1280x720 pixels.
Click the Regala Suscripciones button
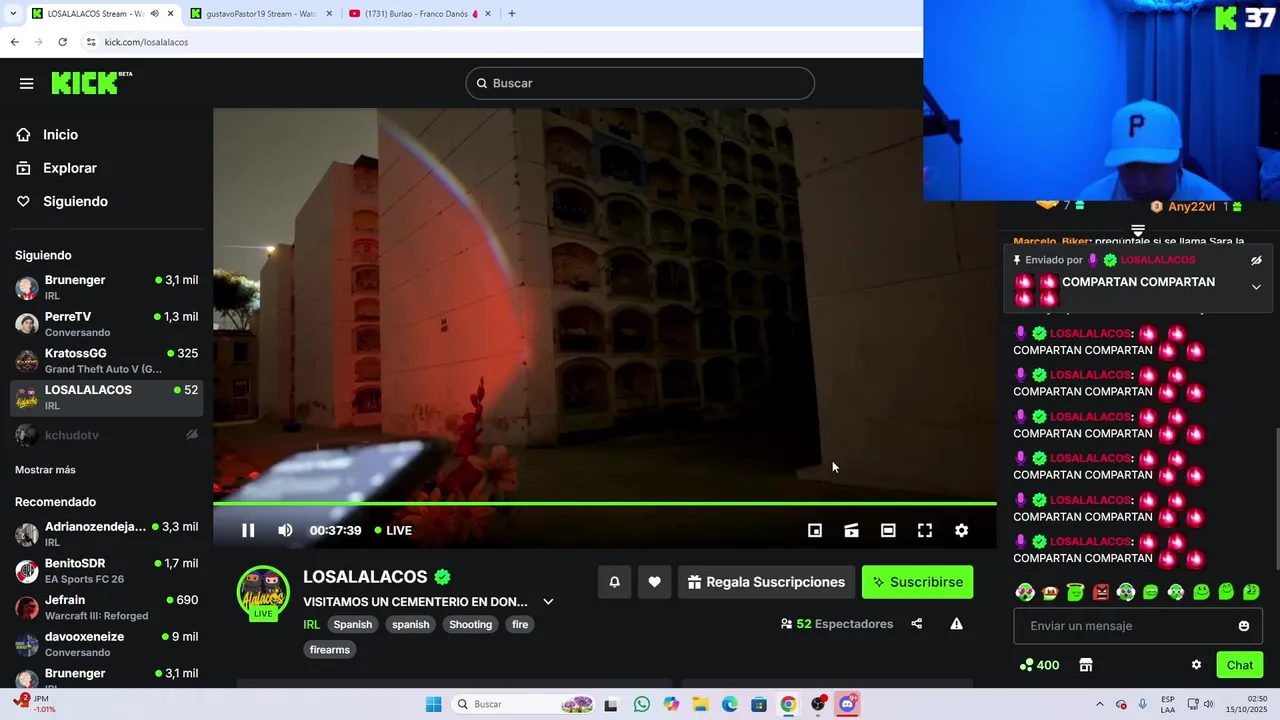click(766, 582)
